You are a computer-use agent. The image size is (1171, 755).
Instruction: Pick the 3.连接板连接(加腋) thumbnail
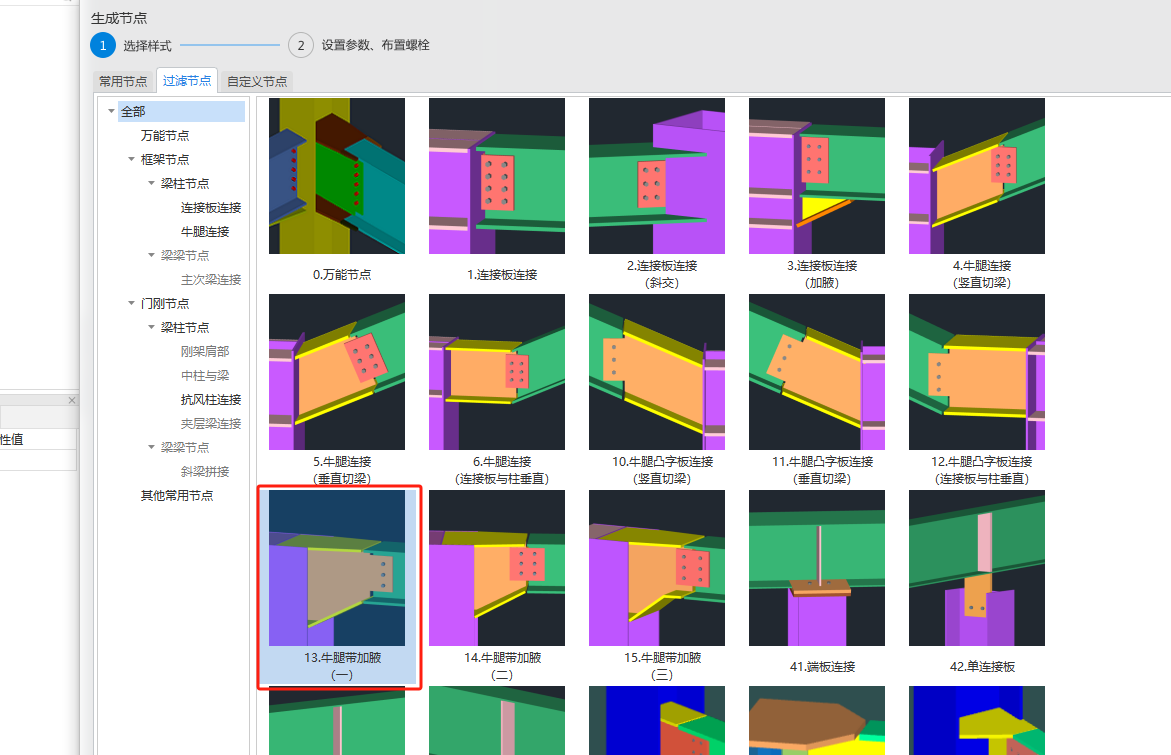pyautogui.click(x=817, y=176)
